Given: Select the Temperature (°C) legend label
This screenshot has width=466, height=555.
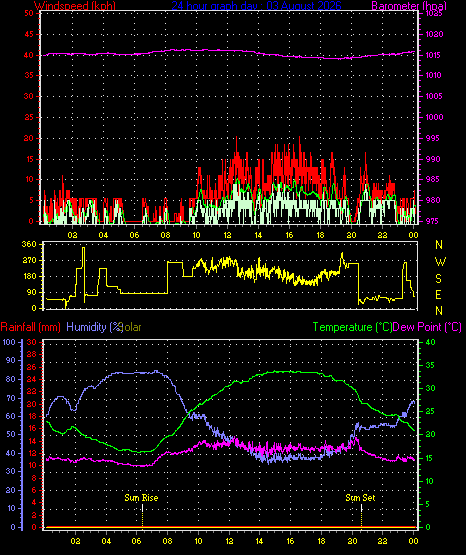Looking at the screenshot, I should (x=352, y=327).
